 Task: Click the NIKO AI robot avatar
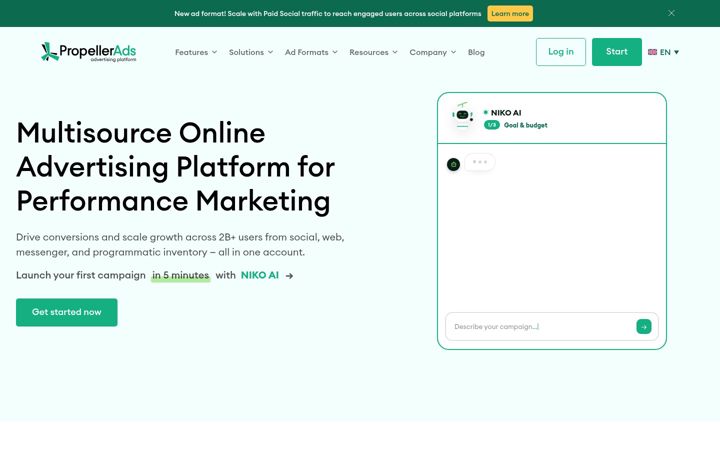click(x=462, y=115)
